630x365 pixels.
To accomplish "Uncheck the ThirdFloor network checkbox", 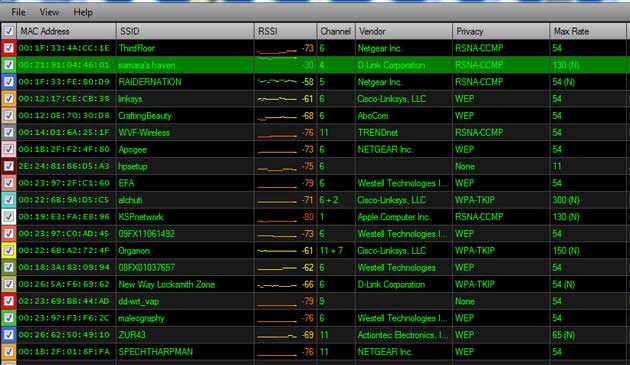I will point(8,48).
